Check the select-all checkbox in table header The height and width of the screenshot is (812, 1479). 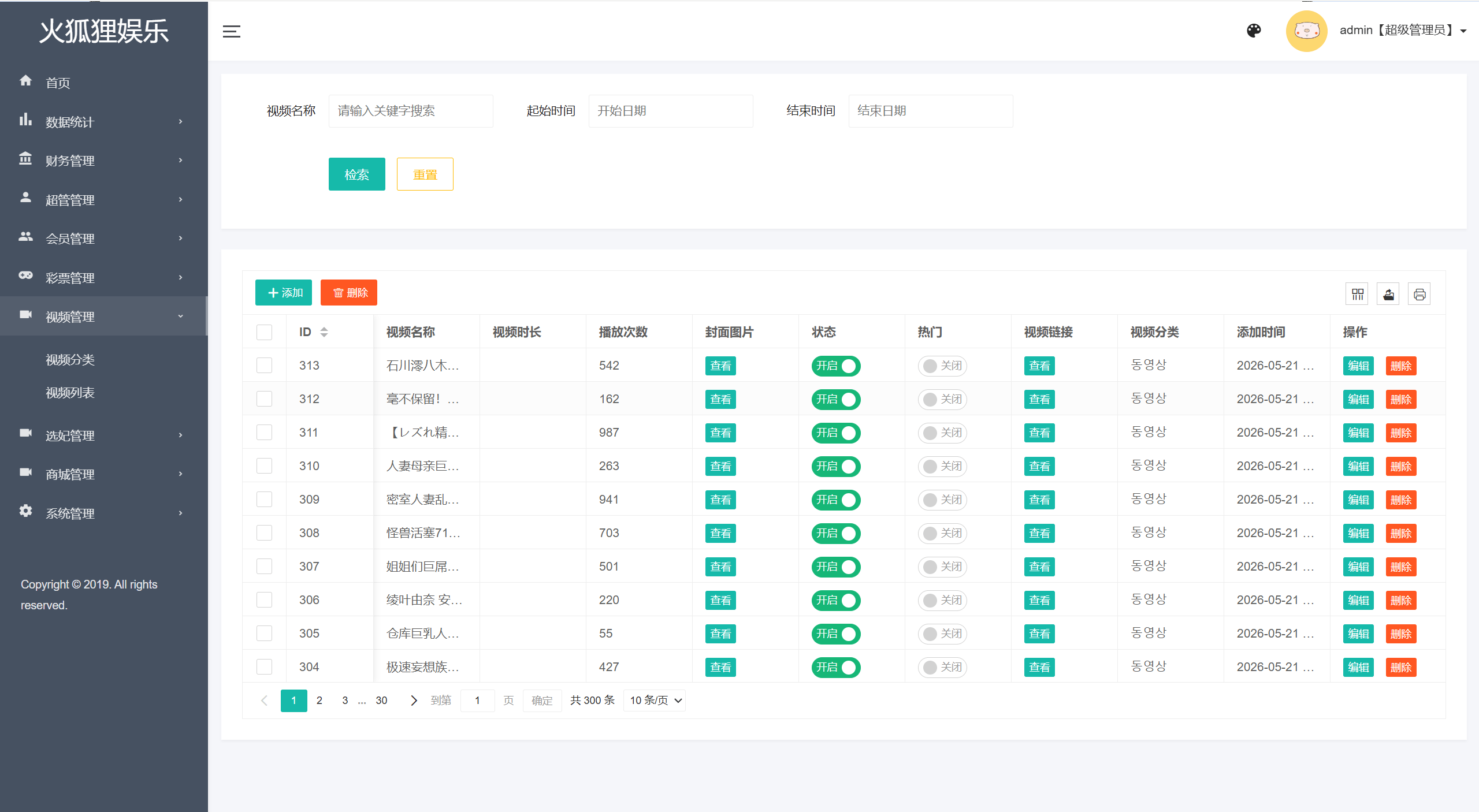pos(264,332)
